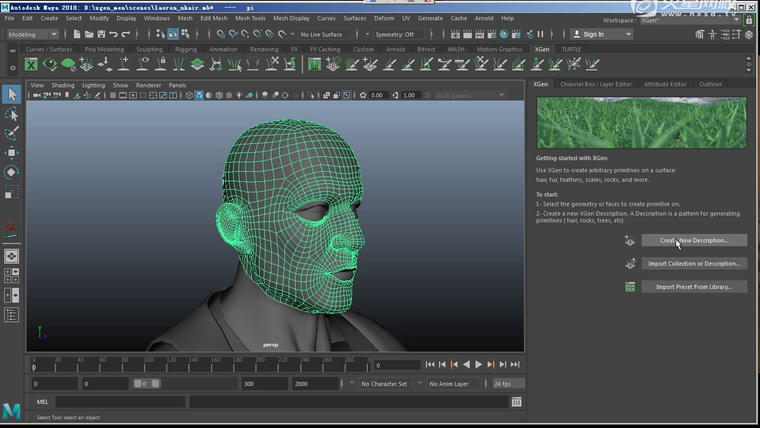
Task: Activate the Lasso Select tool
Action: click(x=12, y=114)
